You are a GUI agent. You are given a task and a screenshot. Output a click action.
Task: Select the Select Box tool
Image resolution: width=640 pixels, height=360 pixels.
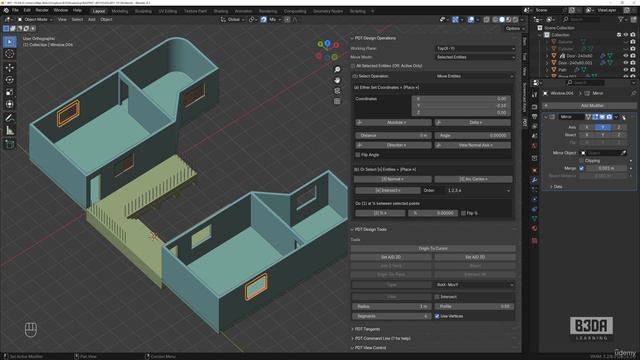click(10, 42)
